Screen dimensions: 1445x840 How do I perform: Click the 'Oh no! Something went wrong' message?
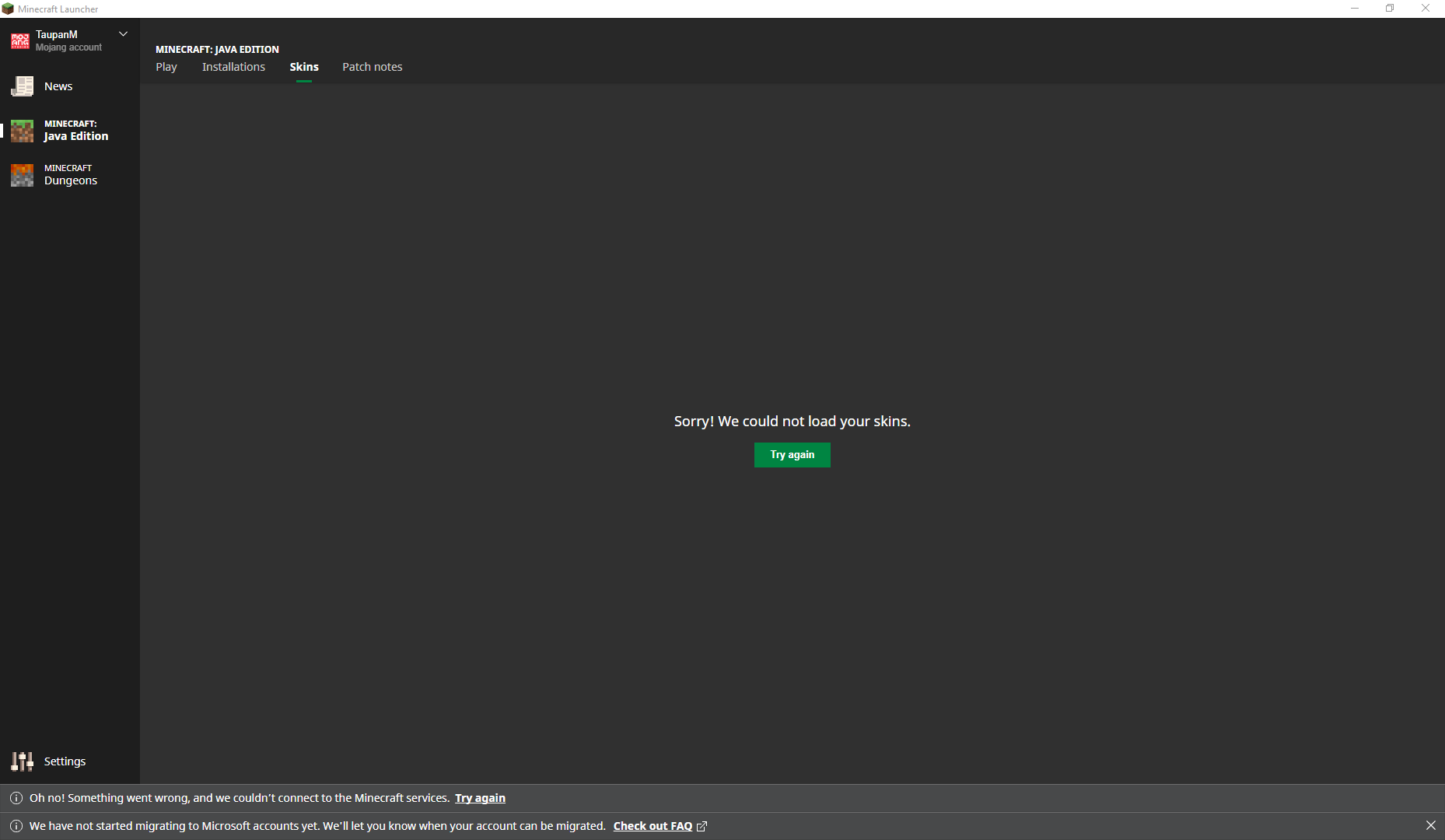pyautogui.click(x=240, y=798)
